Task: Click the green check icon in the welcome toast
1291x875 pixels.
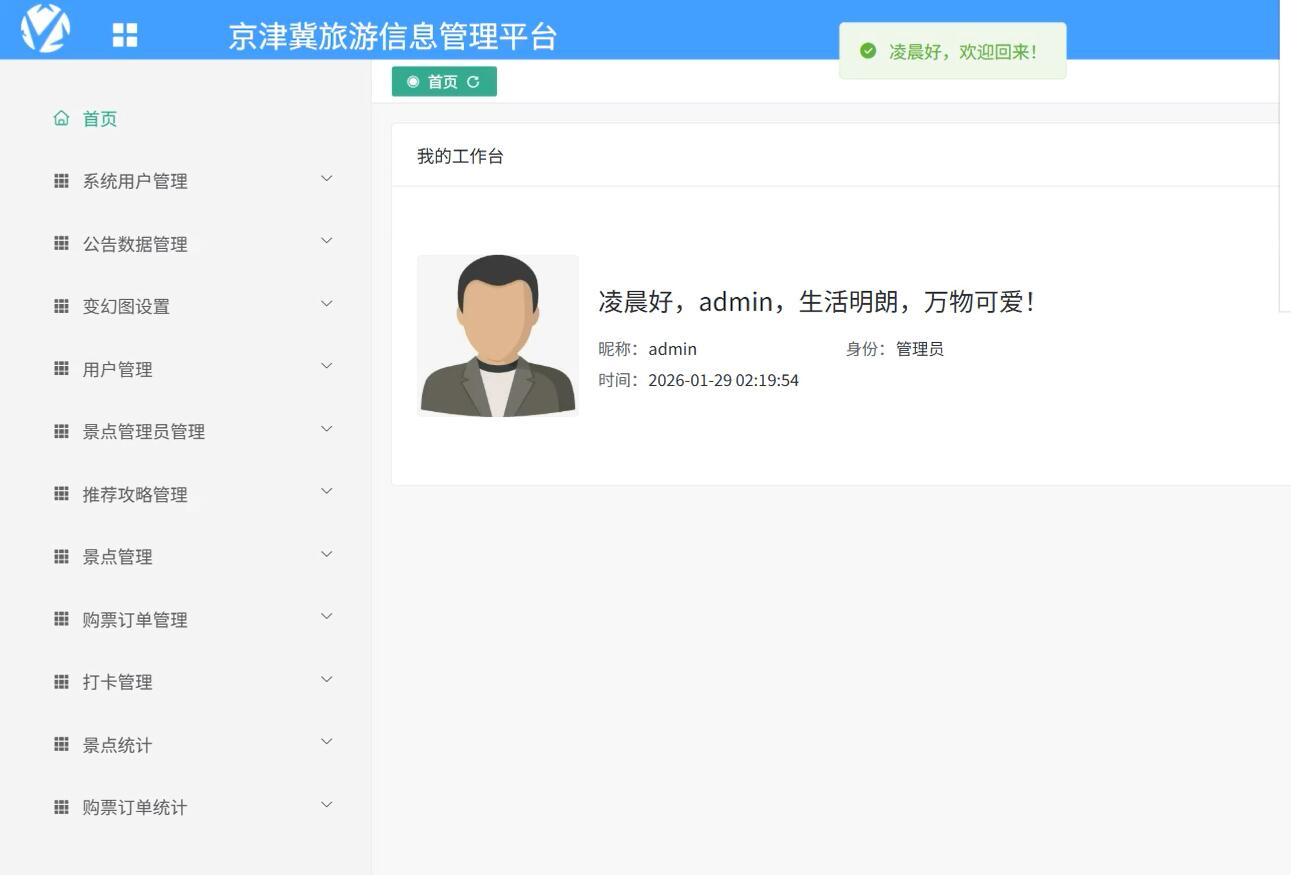Action: (868, 51)
